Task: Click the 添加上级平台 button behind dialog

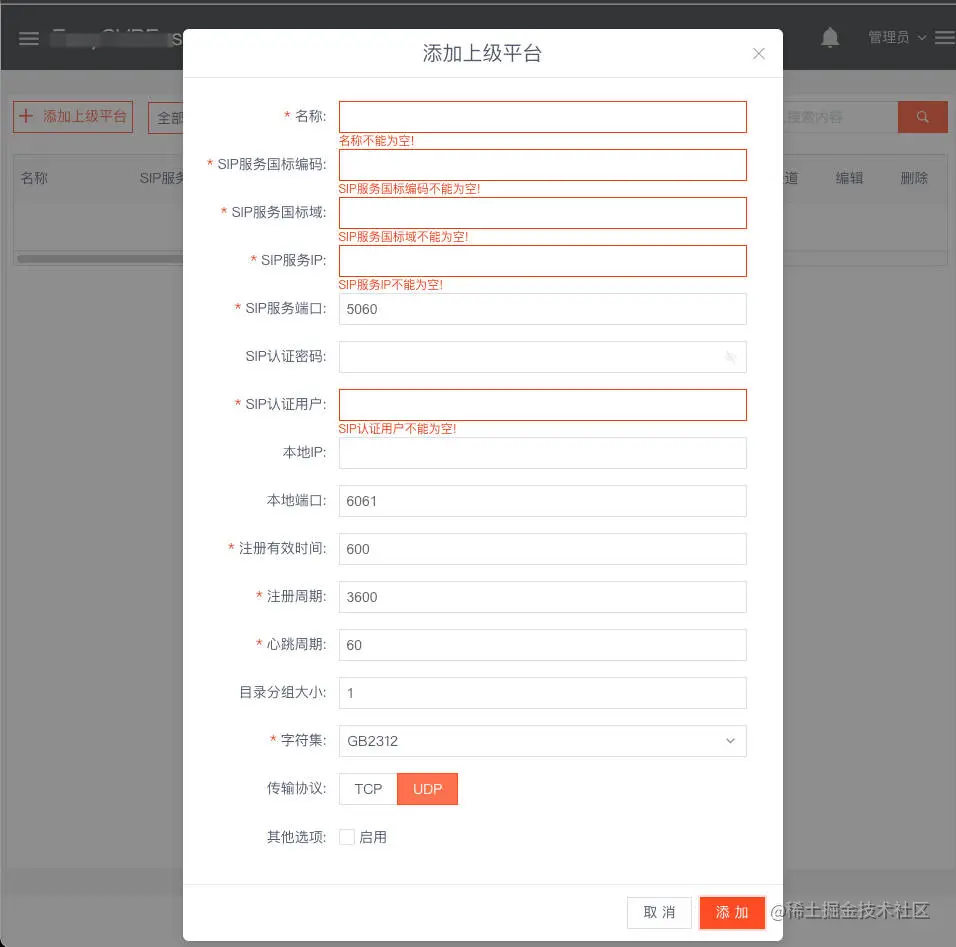Action: coord(73,116)
